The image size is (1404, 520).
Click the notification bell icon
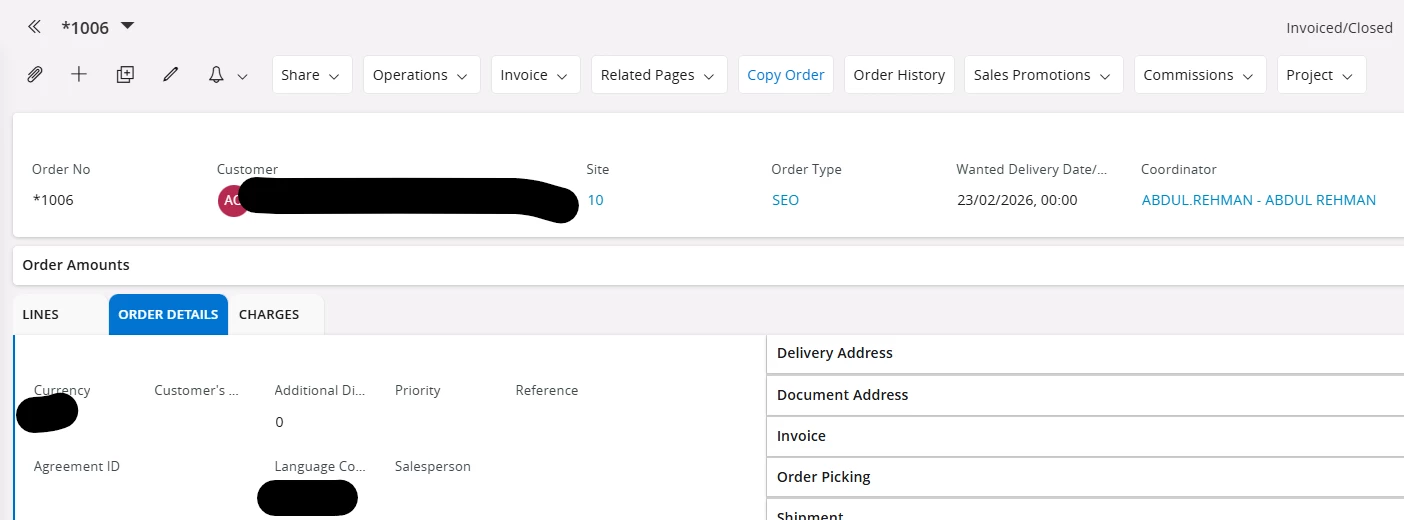216,75
